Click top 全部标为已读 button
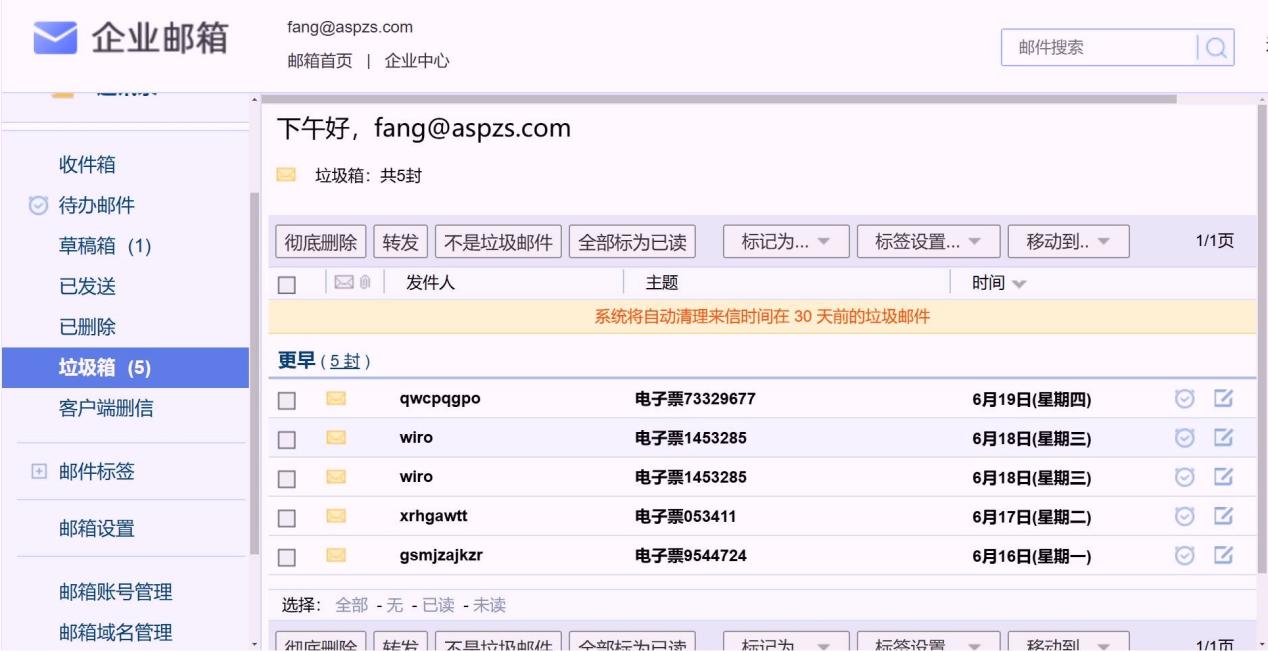 tap(632, 242)
